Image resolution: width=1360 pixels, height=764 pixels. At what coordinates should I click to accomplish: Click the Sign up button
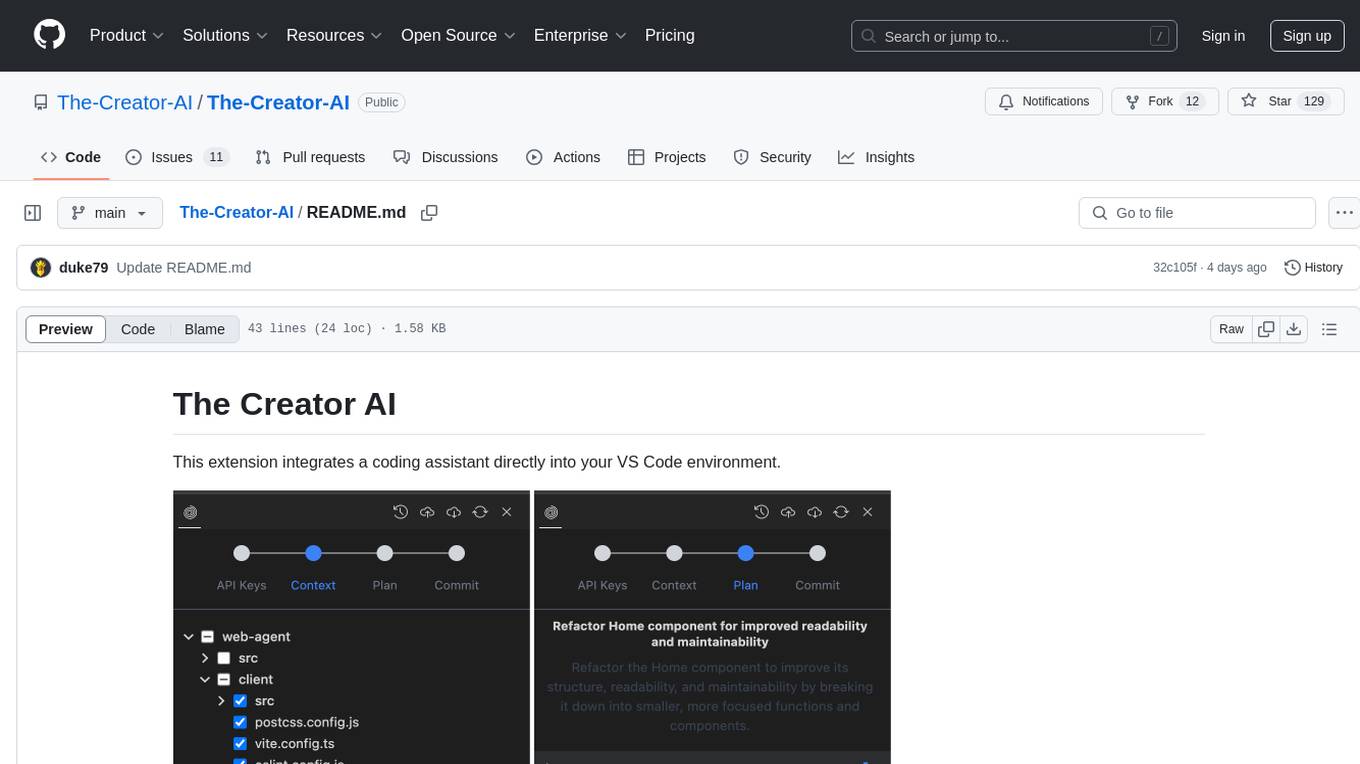tap(1307, 36)
